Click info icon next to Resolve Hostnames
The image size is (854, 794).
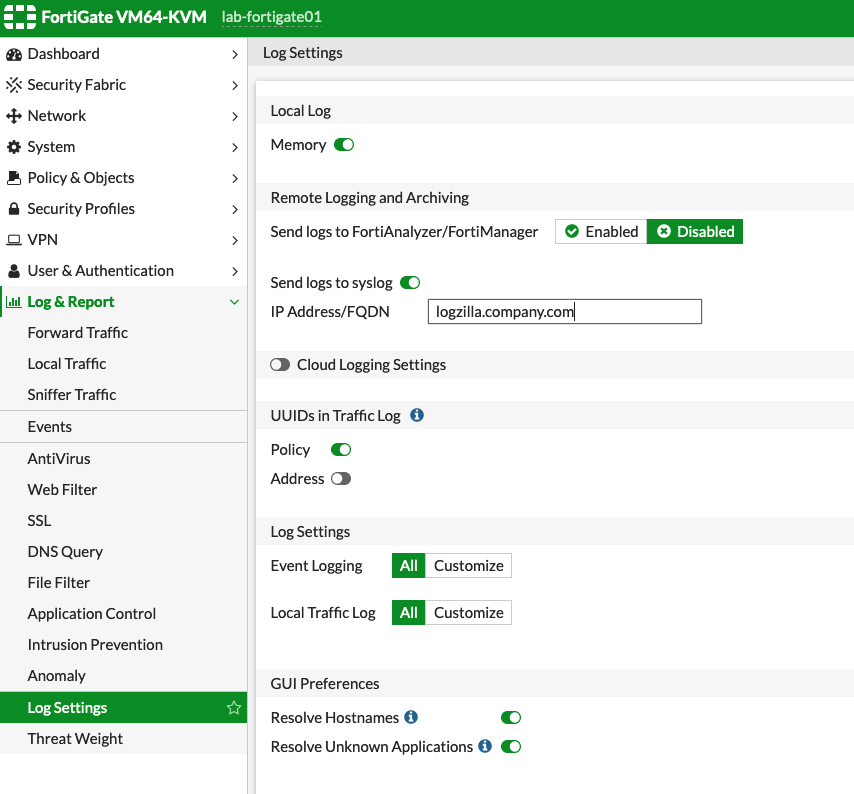(411, 717)
